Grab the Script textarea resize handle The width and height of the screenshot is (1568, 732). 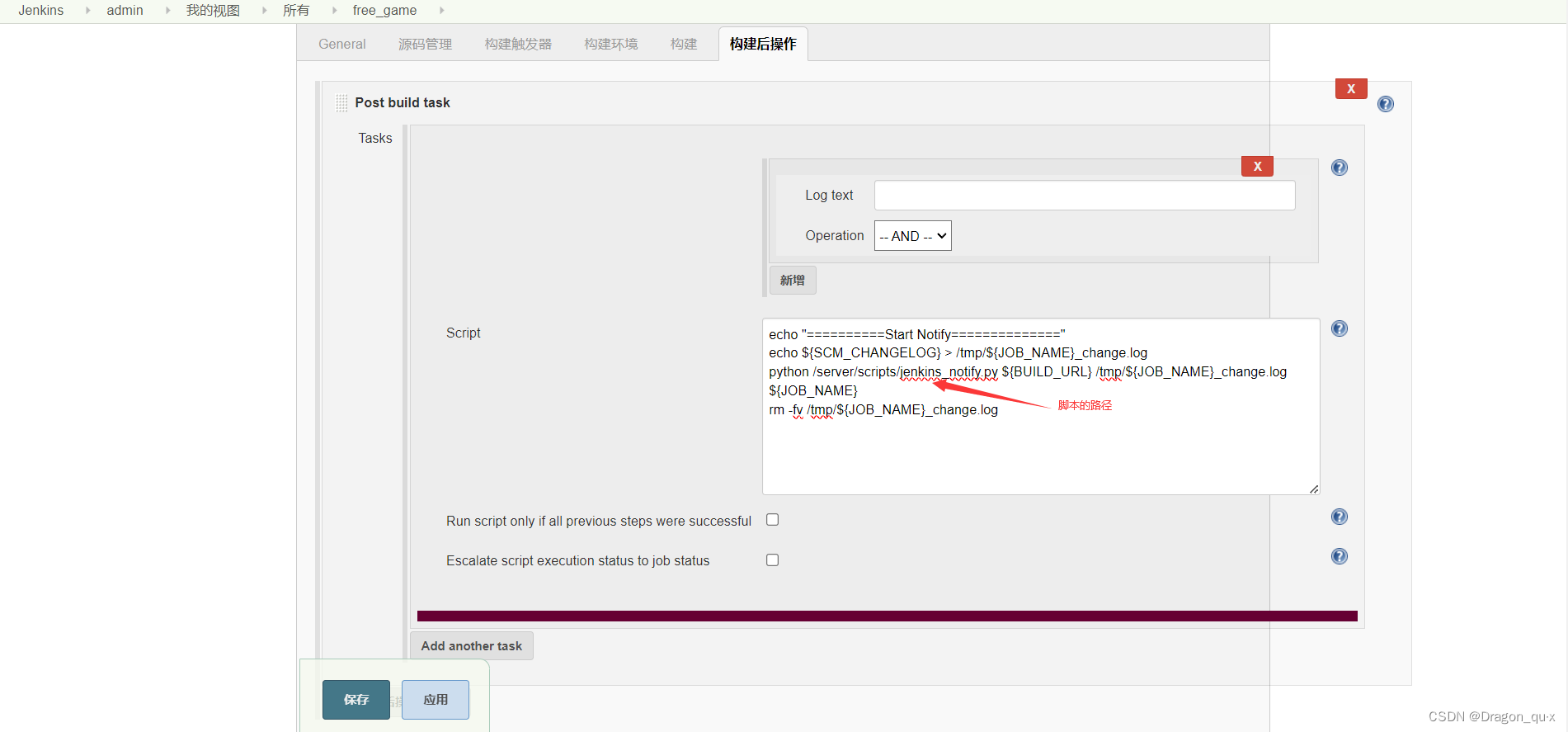1314,489
